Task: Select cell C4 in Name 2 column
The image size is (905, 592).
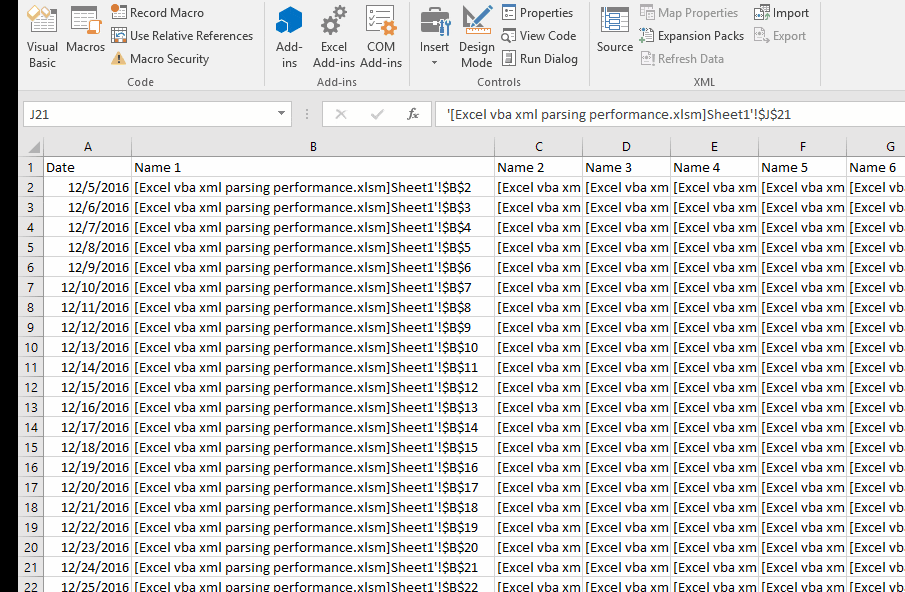Action: point(538,227)
